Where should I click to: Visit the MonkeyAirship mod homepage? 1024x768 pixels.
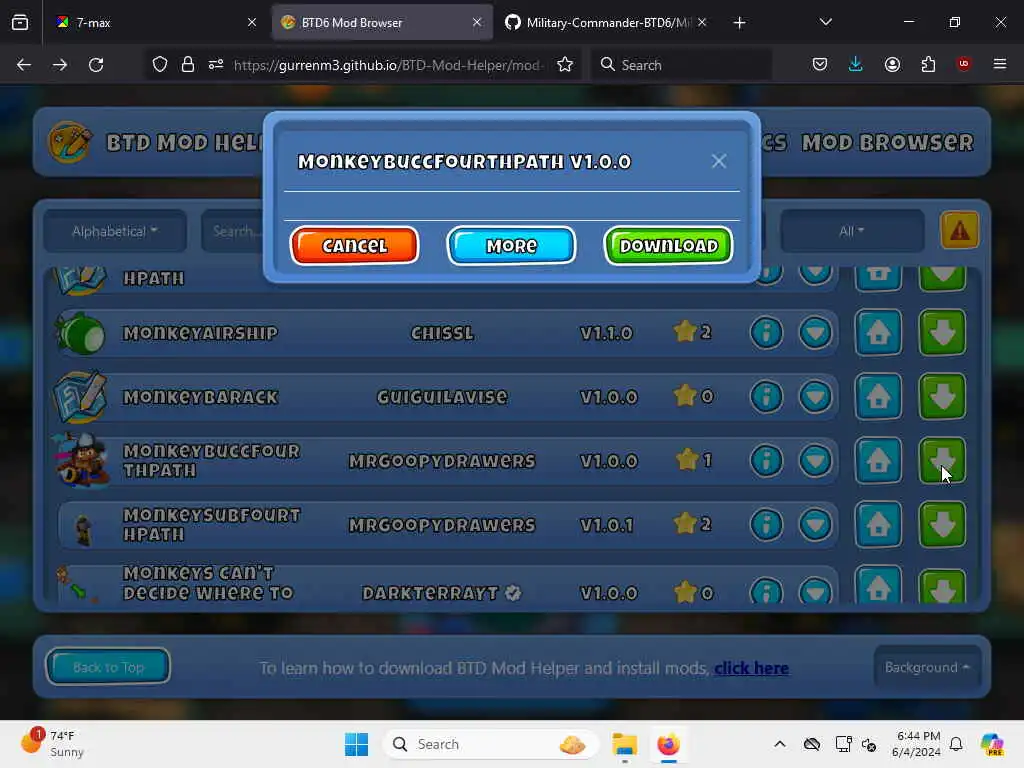878,332
